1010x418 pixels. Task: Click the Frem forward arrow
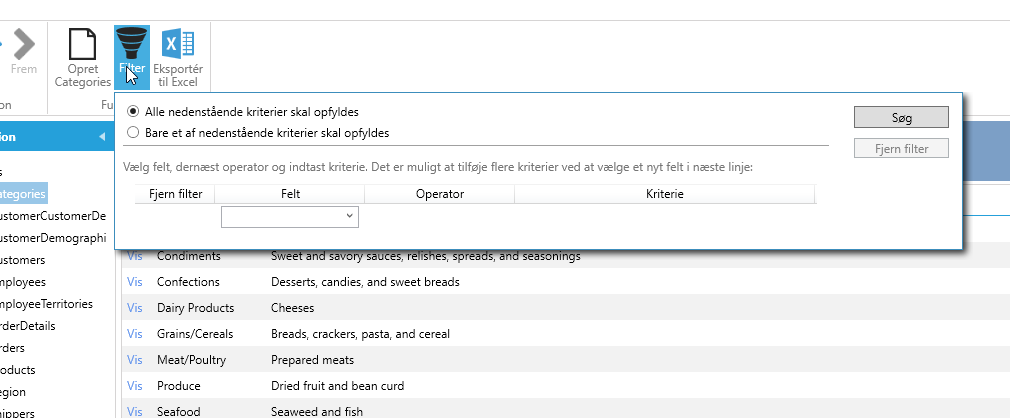(24, 45)
